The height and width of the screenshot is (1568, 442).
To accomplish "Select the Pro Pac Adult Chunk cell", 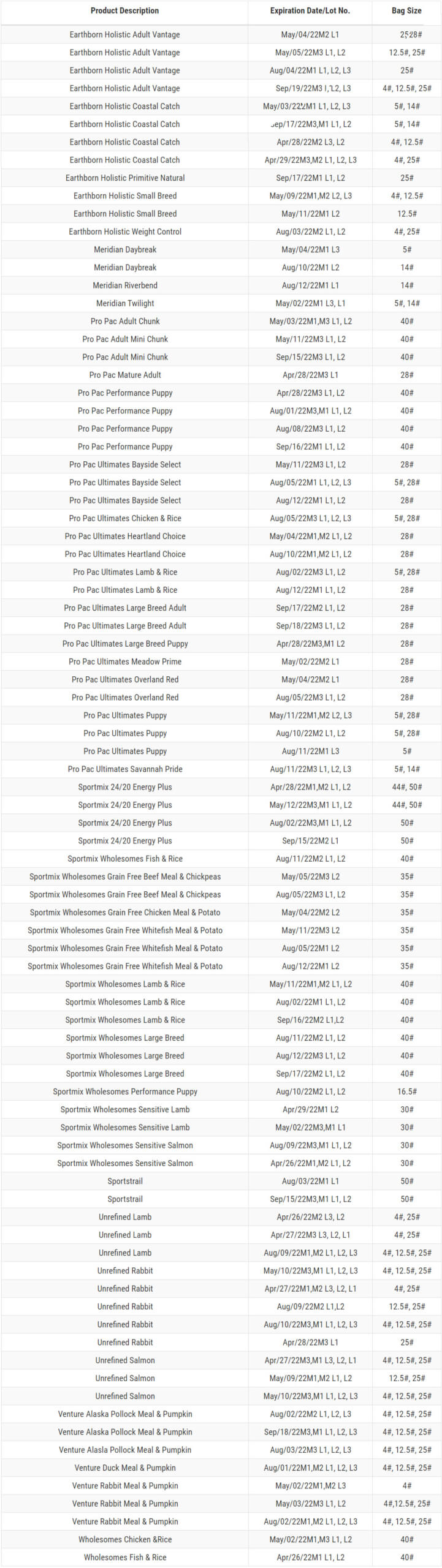I will [125, 321].
